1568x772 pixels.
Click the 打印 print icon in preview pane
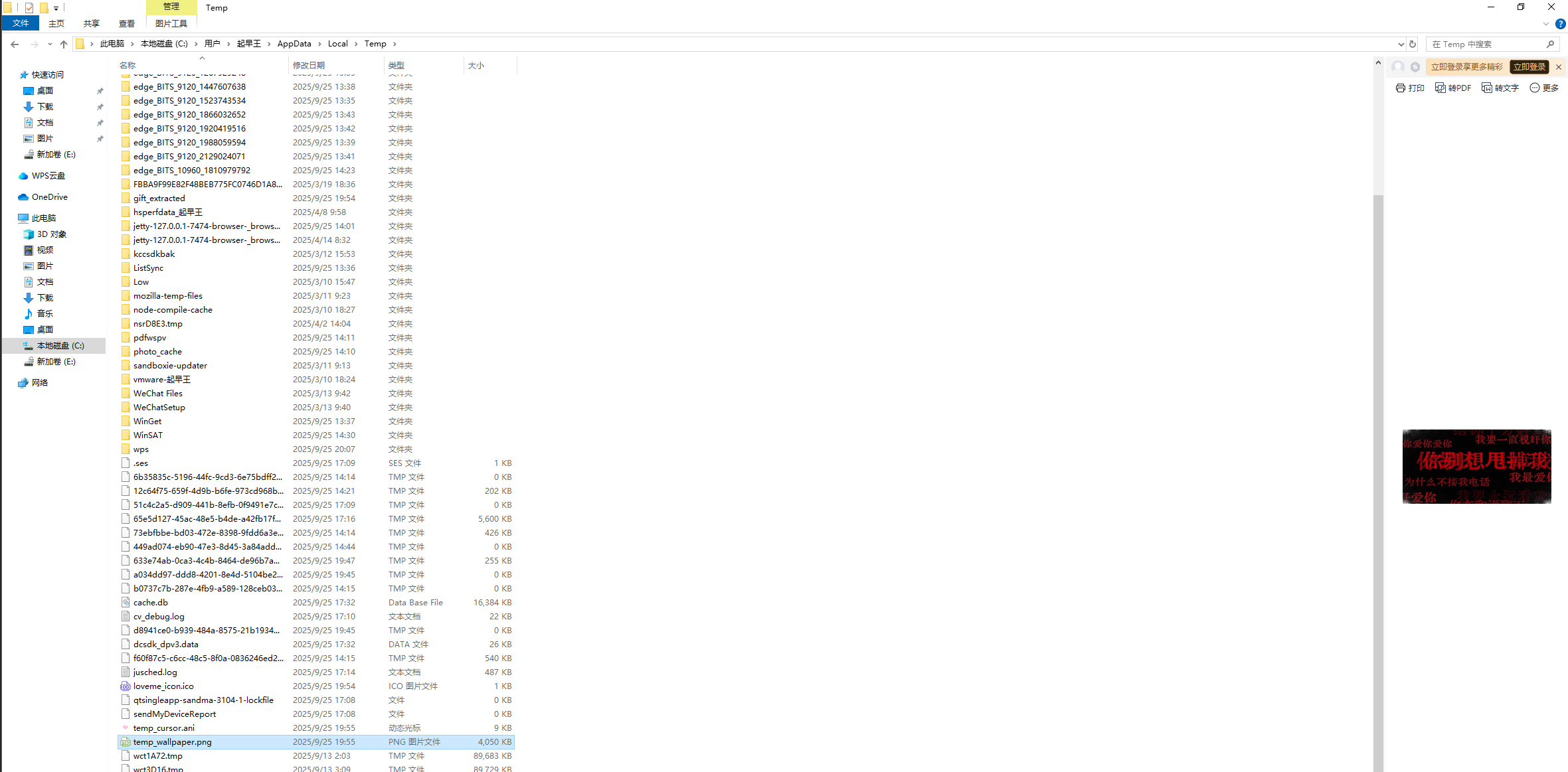(1401, 88)
